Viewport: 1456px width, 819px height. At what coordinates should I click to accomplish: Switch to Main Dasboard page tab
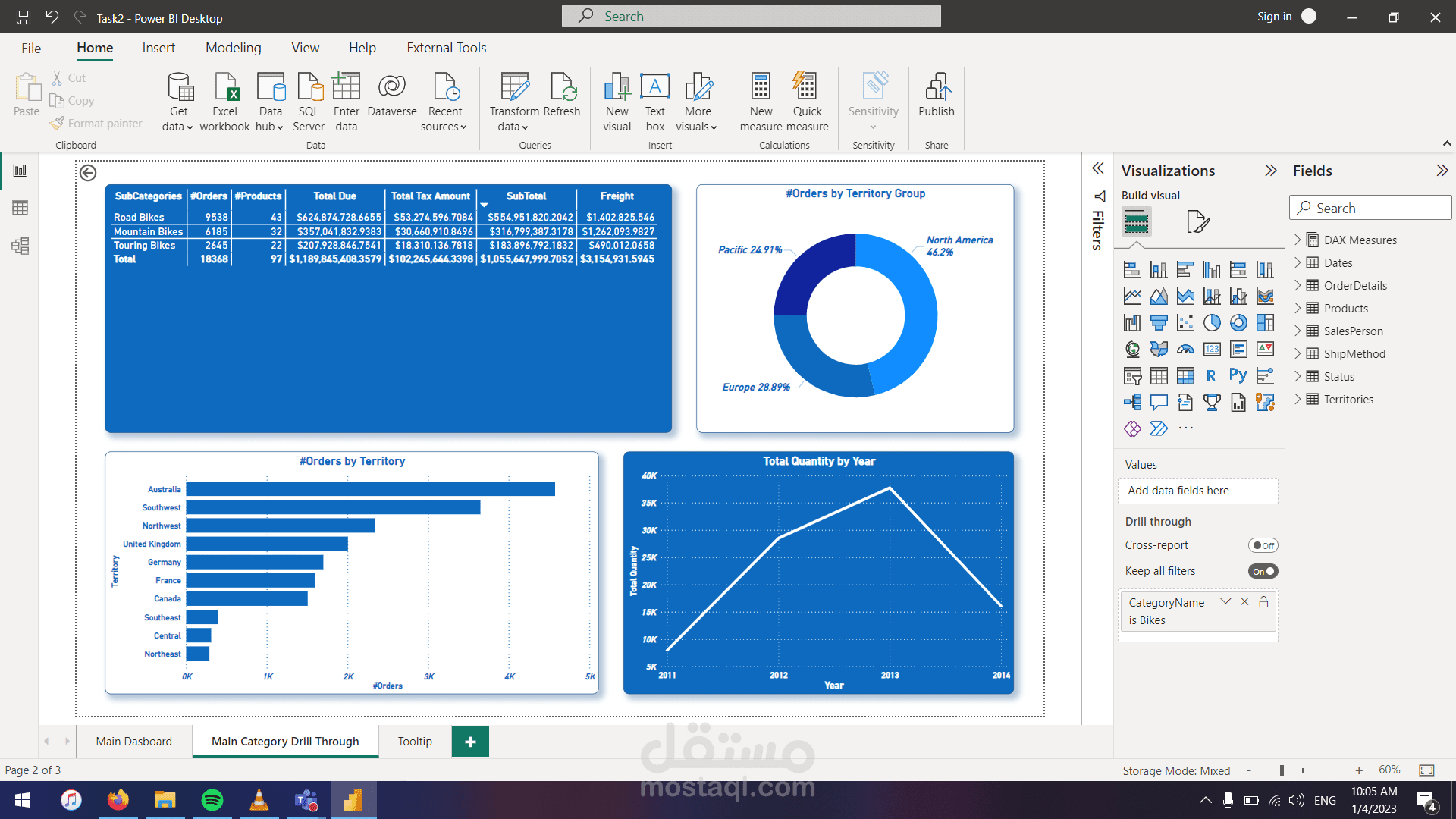pyautogui.click(x=134, y=742)
